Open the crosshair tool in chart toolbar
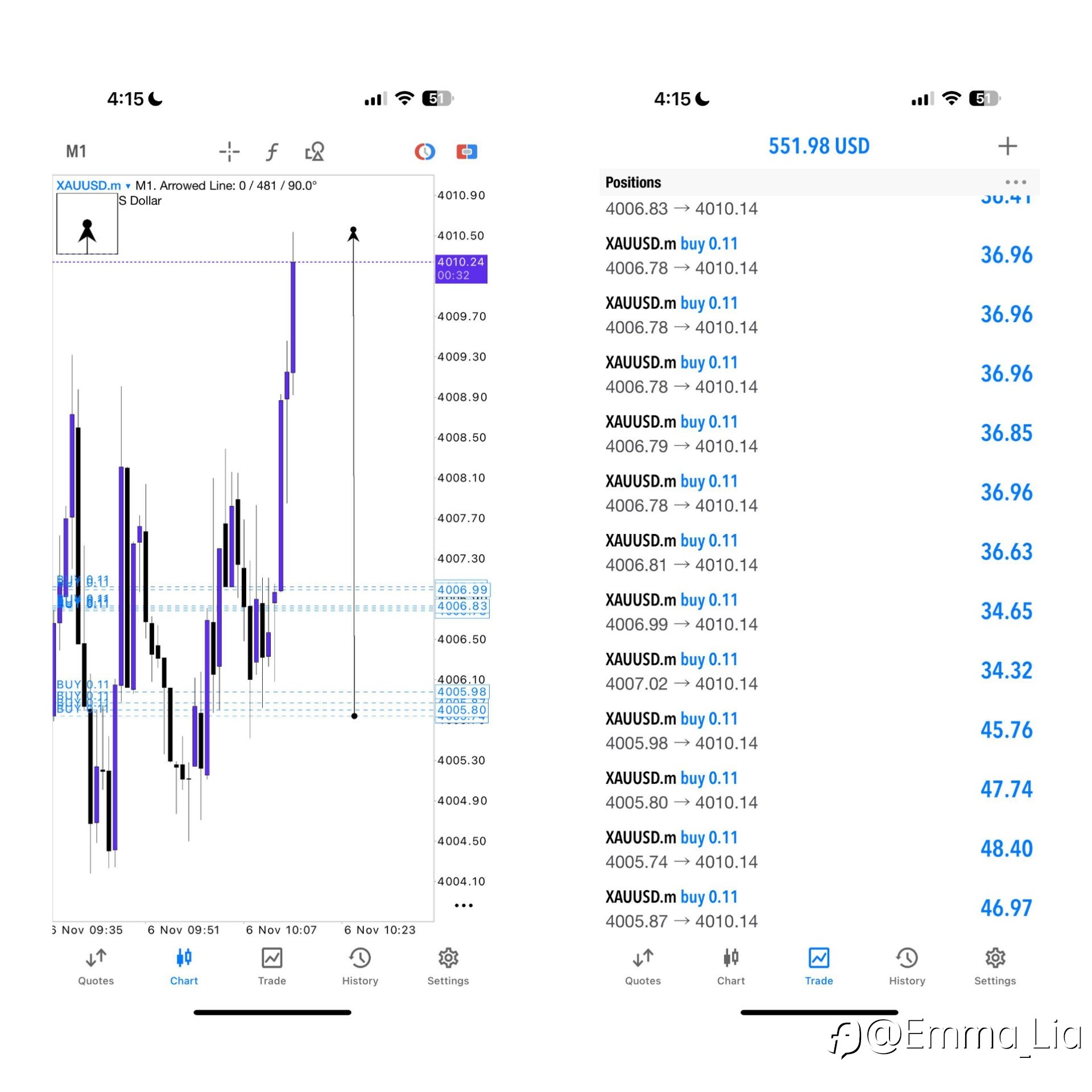This screenshot has width=1092, height=1092. [229, 151]
